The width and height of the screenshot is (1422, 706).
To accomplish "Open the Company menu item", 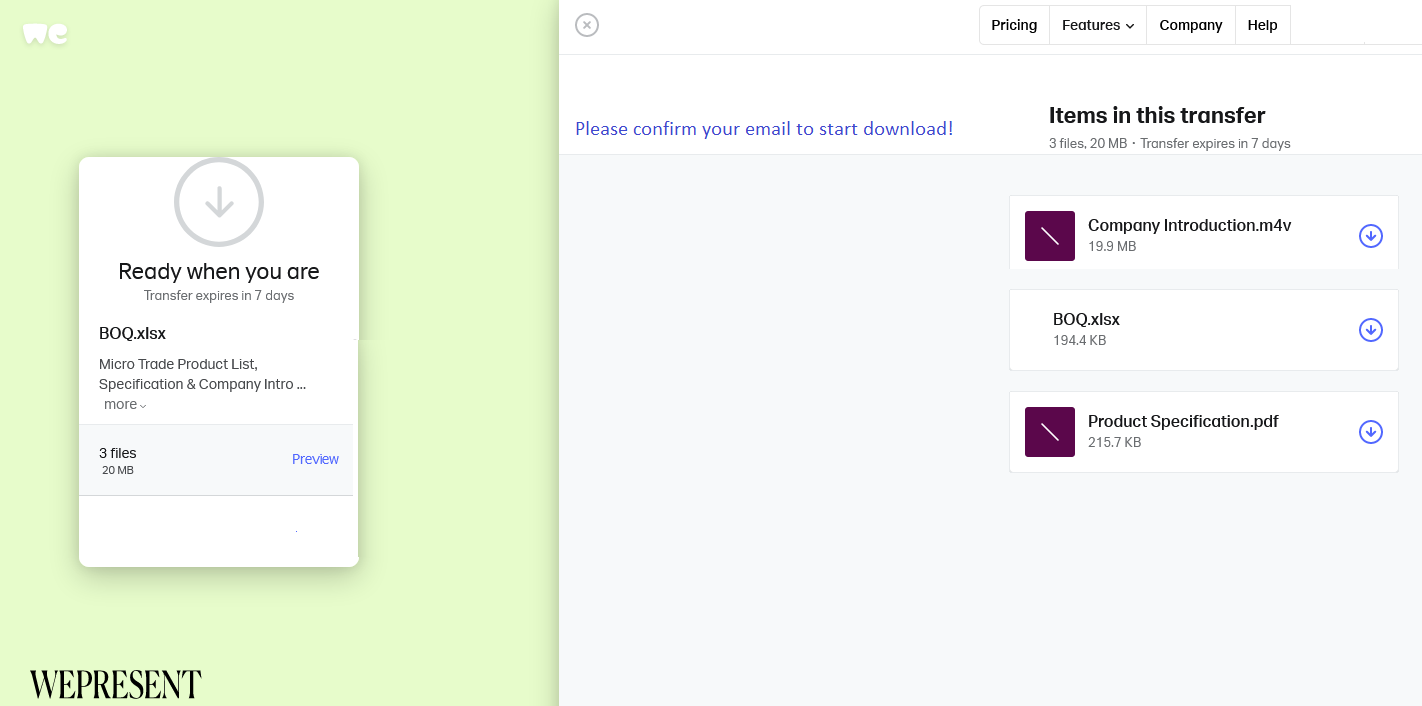I will click(1190, 25).
